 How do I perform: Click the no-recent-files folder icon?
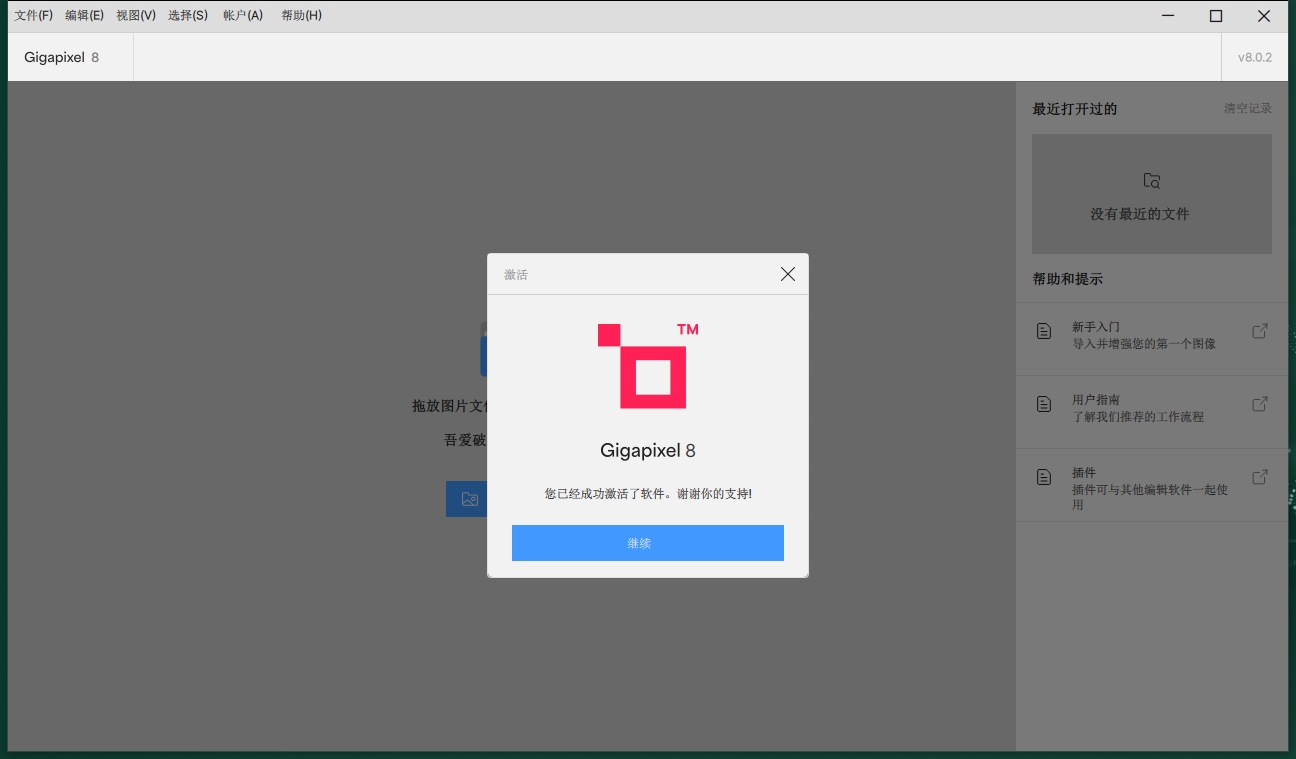pyautogui.click(x=1151, y=181)
